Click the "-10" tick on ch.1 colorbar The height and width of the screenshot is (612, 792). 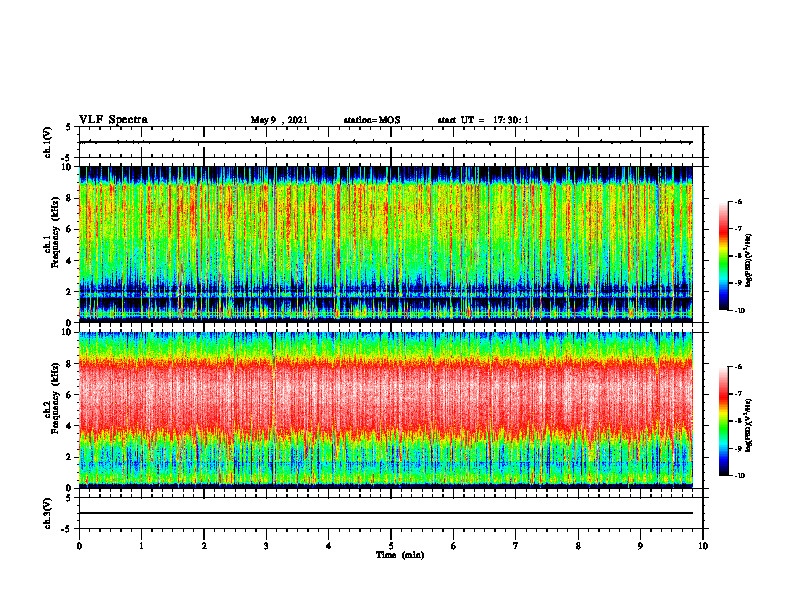coord(739,311)
